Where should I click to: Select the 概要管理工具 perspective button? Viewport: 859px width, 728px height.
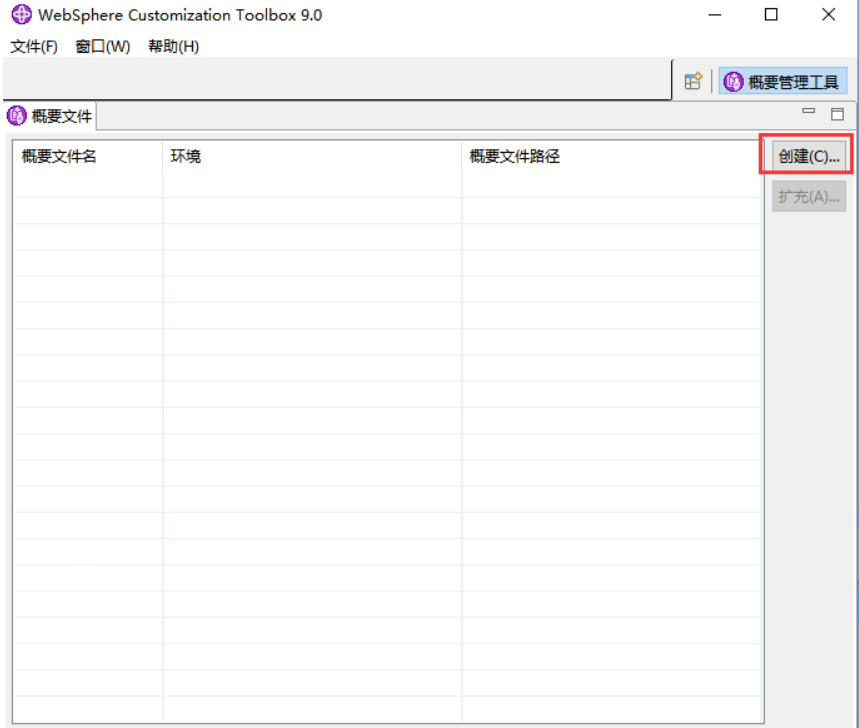coord(782,82)
